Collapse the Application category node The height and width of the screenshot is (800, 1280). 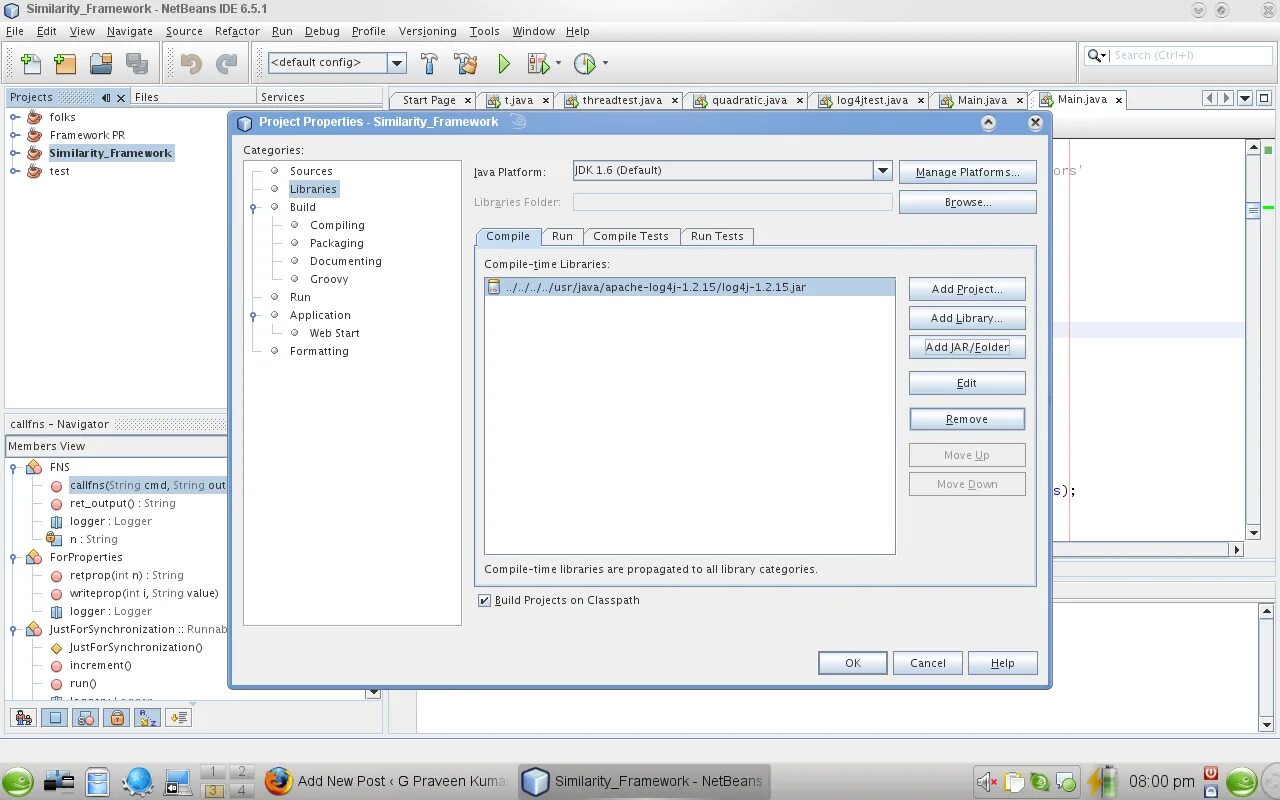(253, 316)
